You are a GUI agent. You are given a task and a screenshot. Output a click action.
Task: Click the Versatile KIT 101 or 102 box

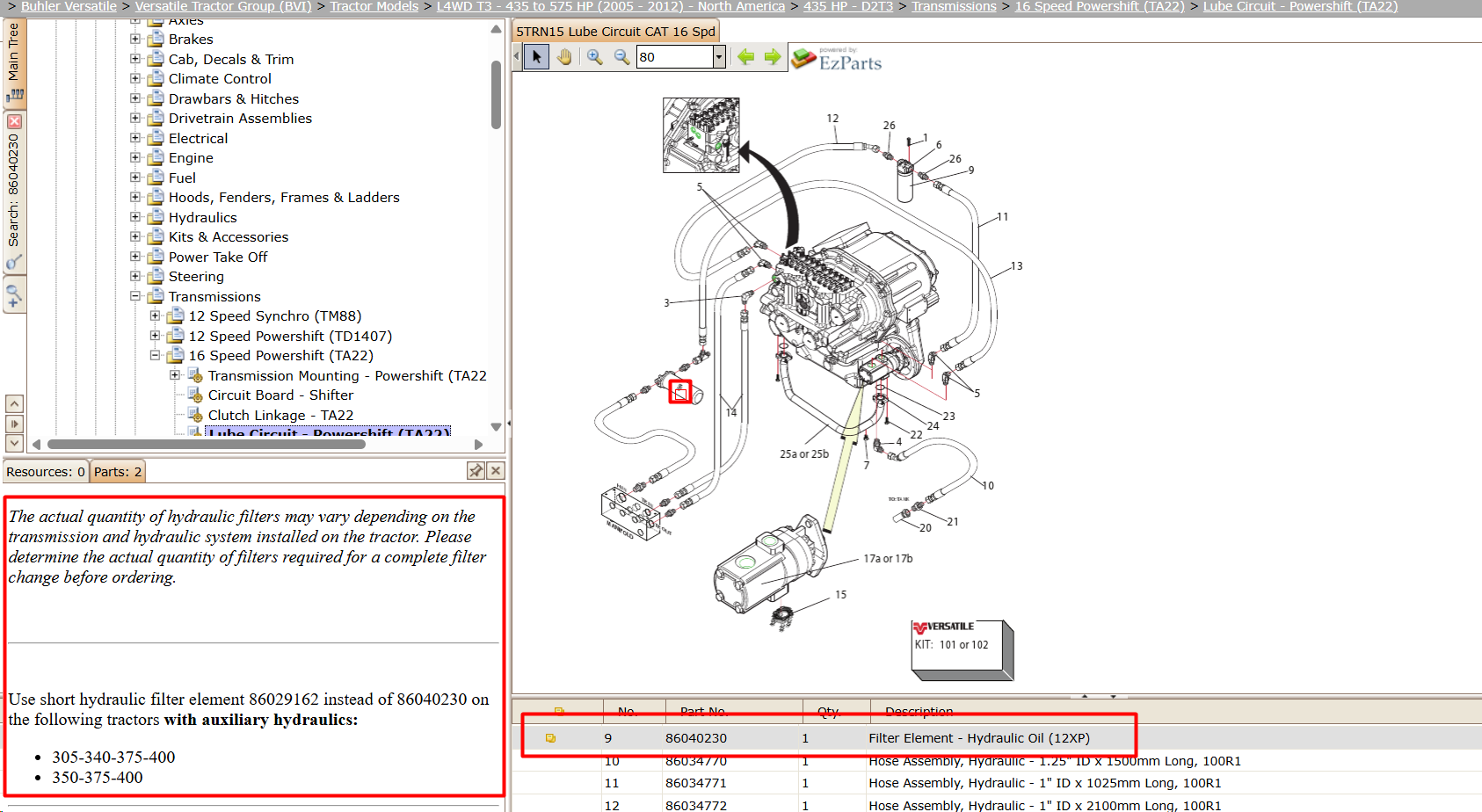961,650
